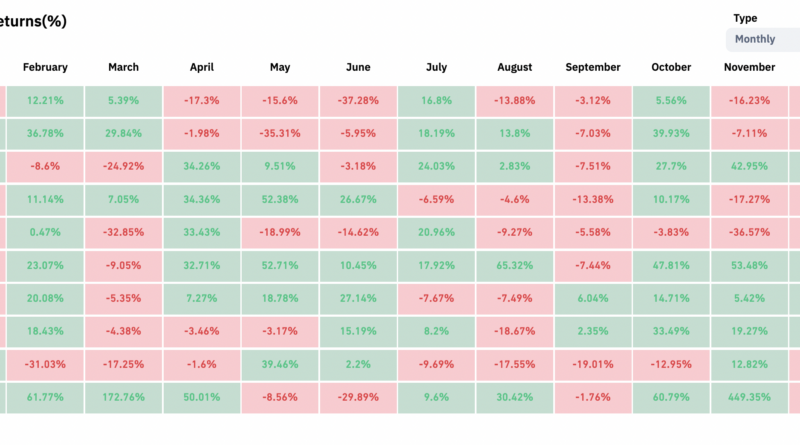Select the November column header
800x445 pixels.
[x=749, y=68]
